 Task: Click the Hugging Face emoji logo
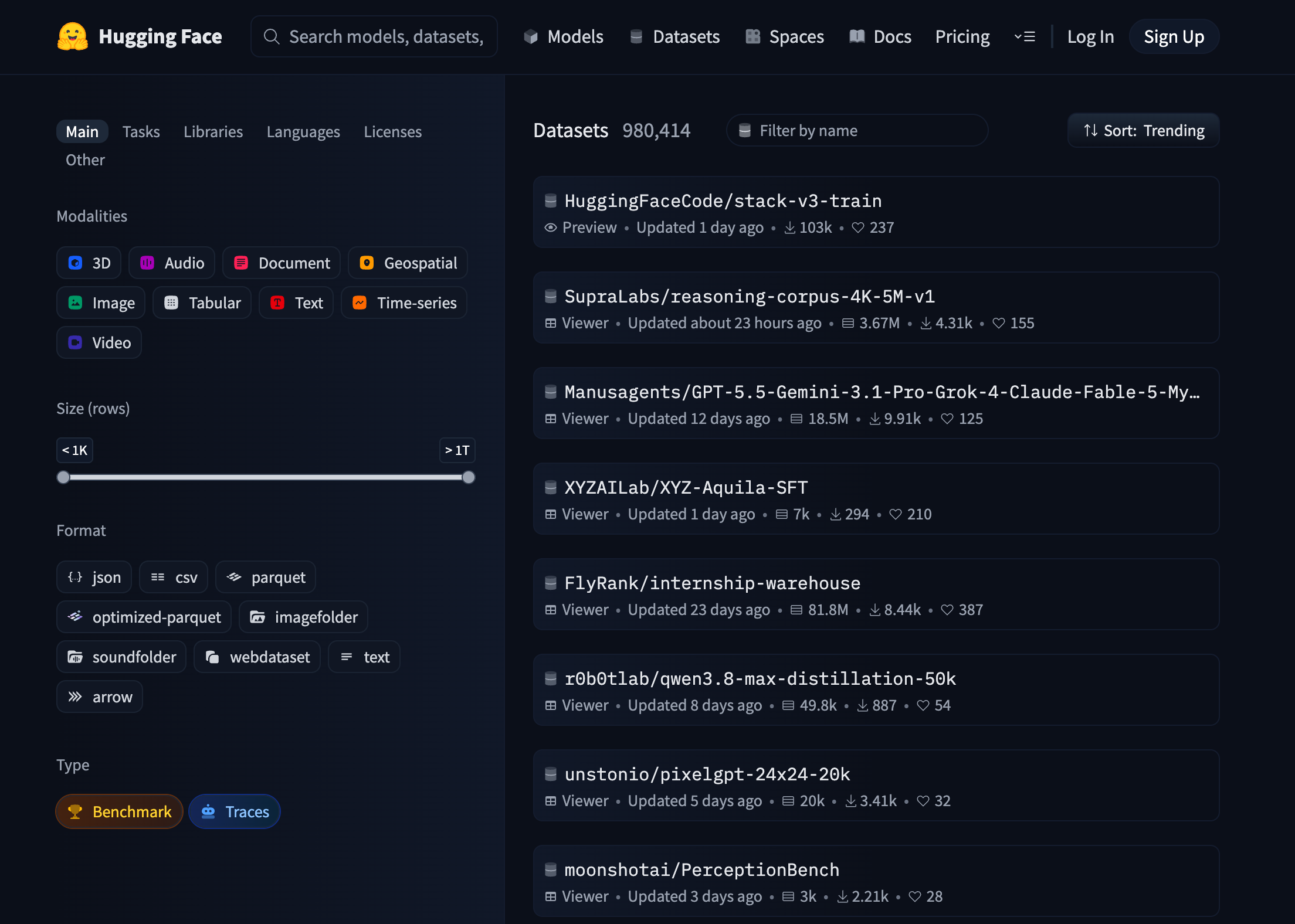point(73,36)
